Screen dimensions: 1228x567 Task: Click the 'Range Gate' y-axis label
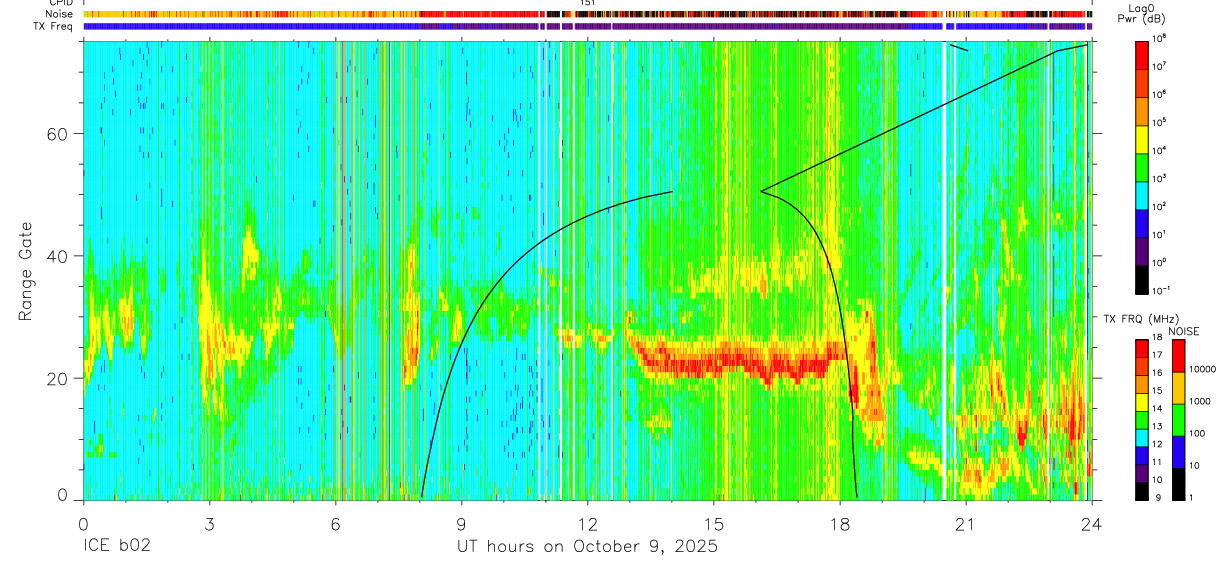tap(26, 270)
